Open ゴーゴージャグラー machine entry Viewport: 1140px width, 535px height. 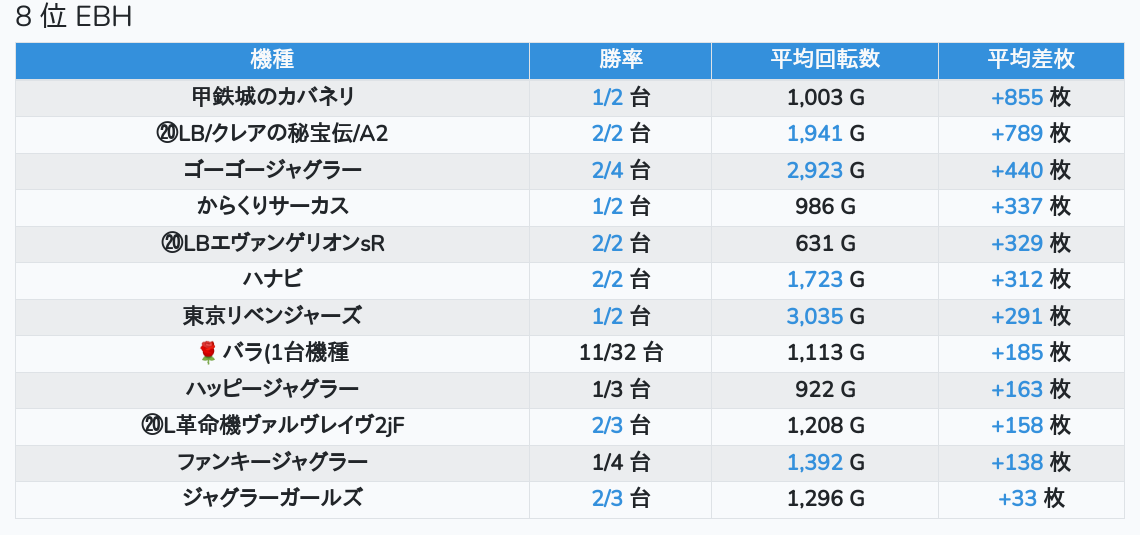point(272,170)
